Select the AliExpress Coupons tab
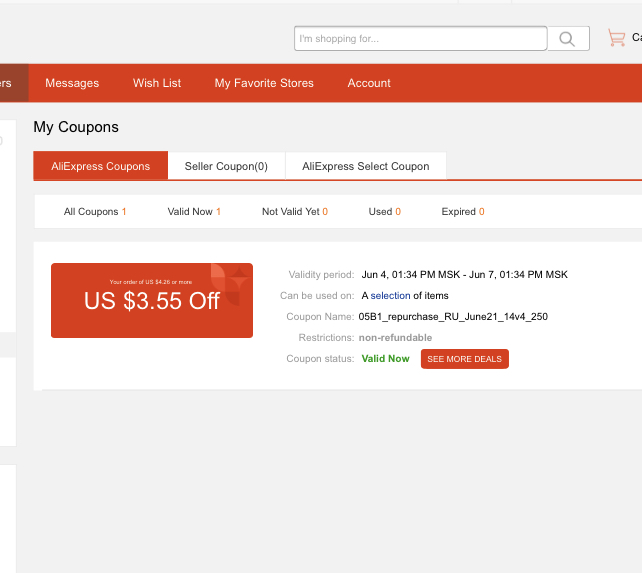 pyautogui.click(x=101, y=166)
